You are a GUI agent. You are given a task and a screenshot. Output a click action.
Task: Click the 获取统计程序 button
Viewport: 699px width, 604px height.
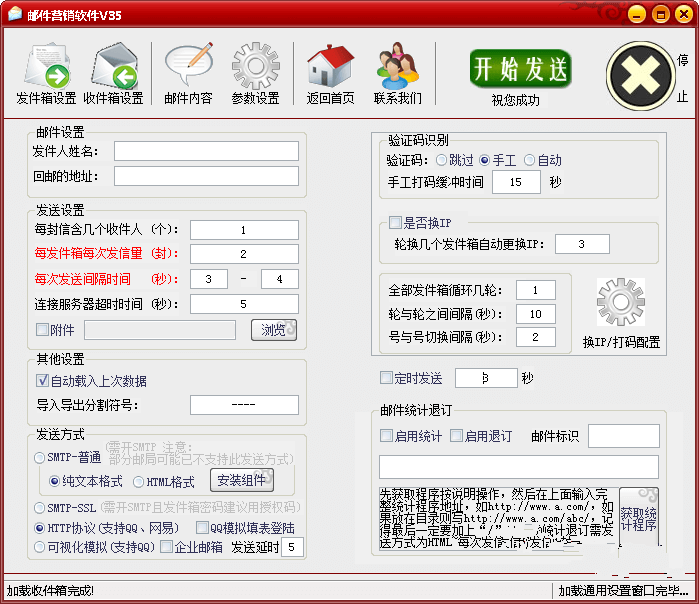pos(639,518)
